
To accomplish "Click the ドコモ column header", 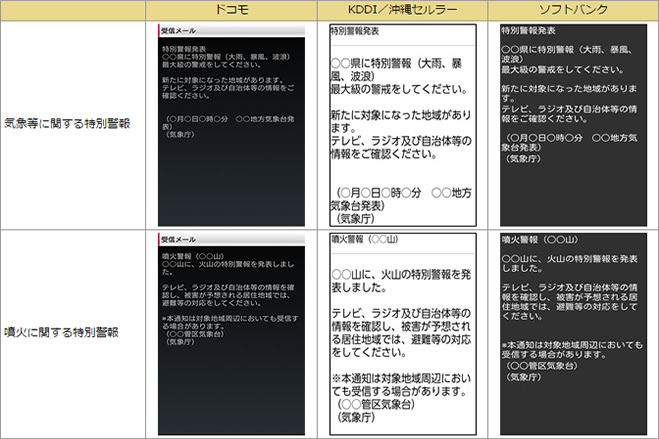I will click(x=231, y=10).
